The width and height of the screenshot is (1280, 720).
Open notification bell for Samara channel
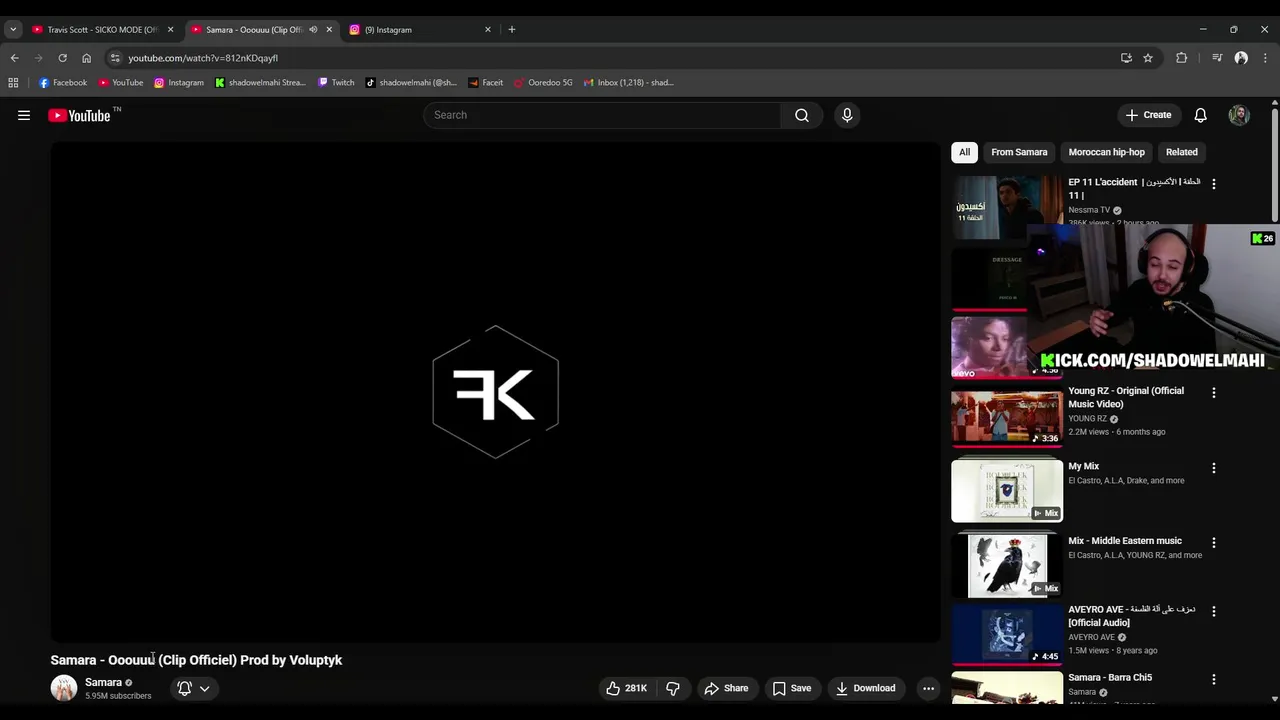(x=194, y=688)
